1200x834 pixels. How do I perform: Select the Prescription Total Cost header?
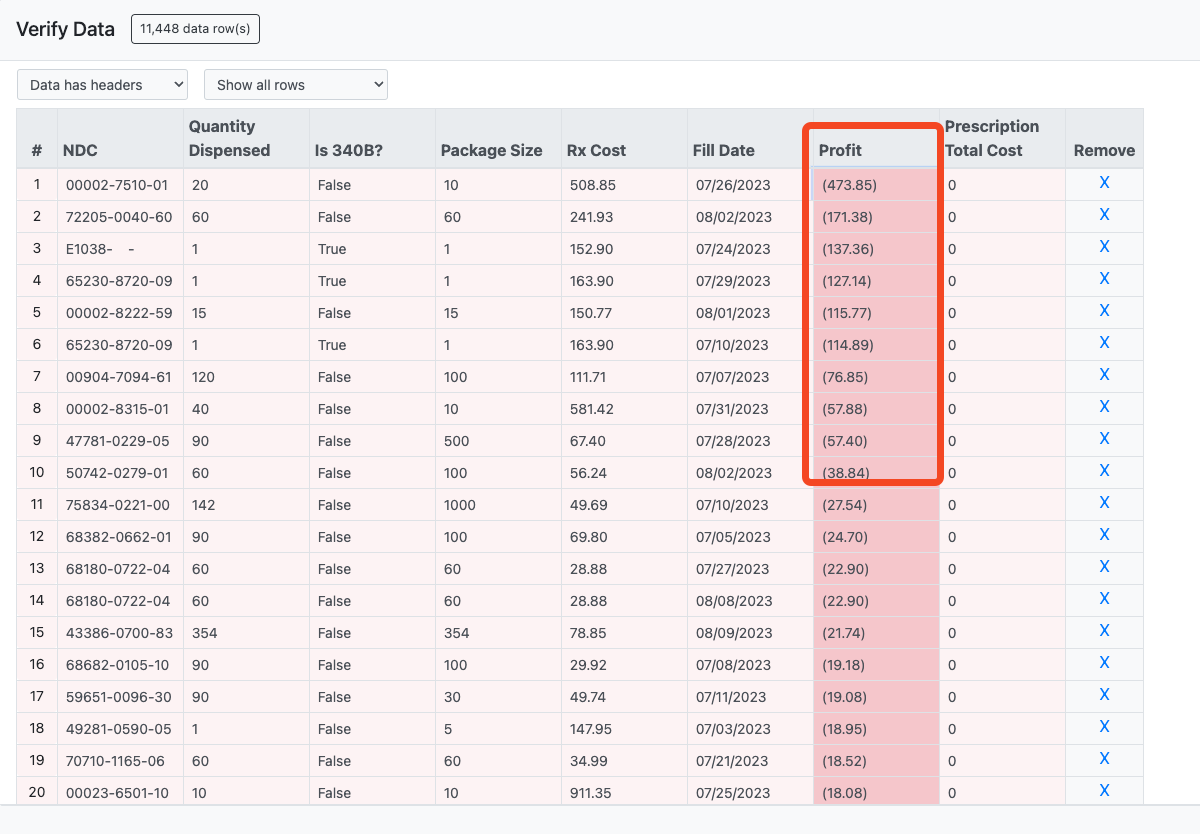coord(992,138)
